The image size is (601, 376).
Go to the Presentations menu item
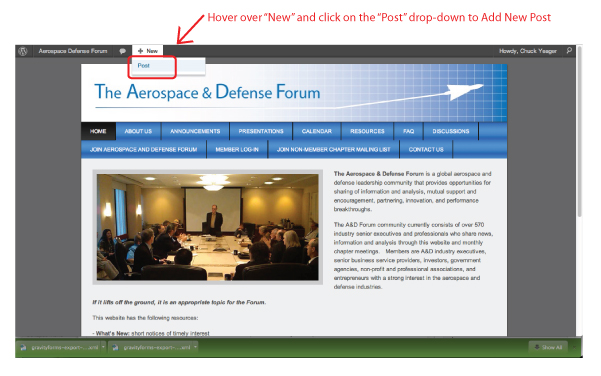(261, 131)
